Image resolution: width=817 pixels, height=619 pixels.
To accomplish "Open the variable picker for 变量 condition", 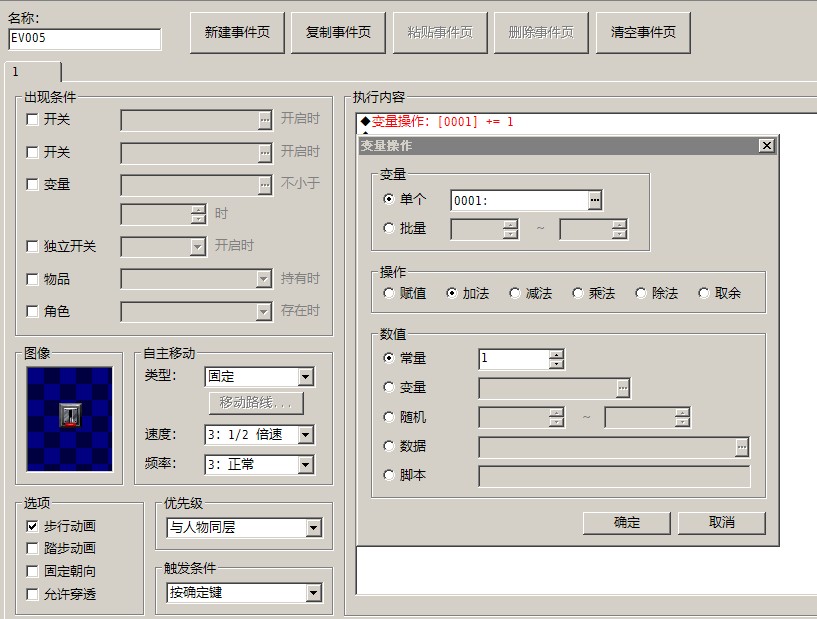I will [x=265, y=185].
